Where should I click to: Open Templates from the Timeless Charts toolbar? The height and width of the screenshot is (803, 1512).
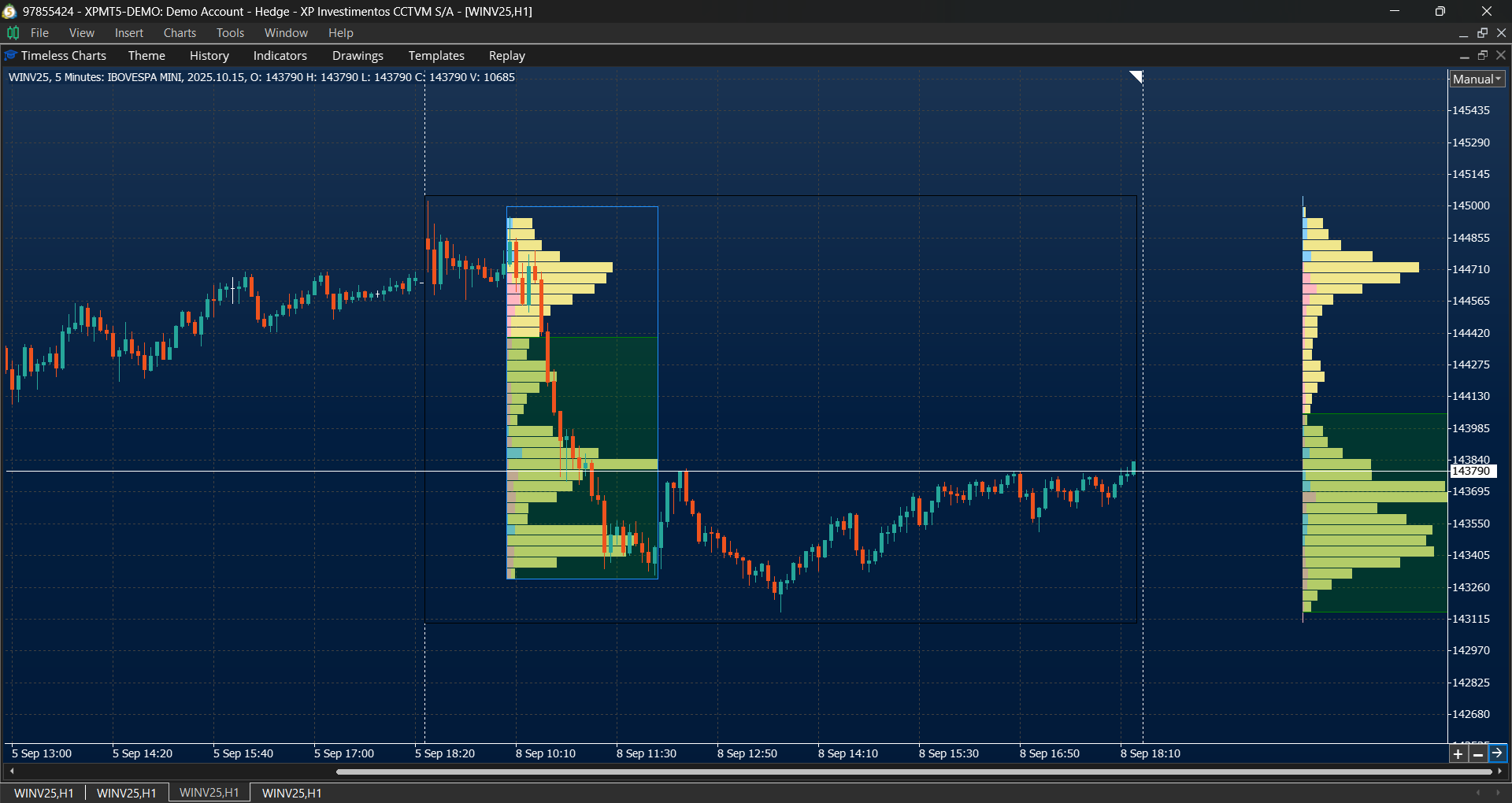pyautogui.click(x=435, y=55)
